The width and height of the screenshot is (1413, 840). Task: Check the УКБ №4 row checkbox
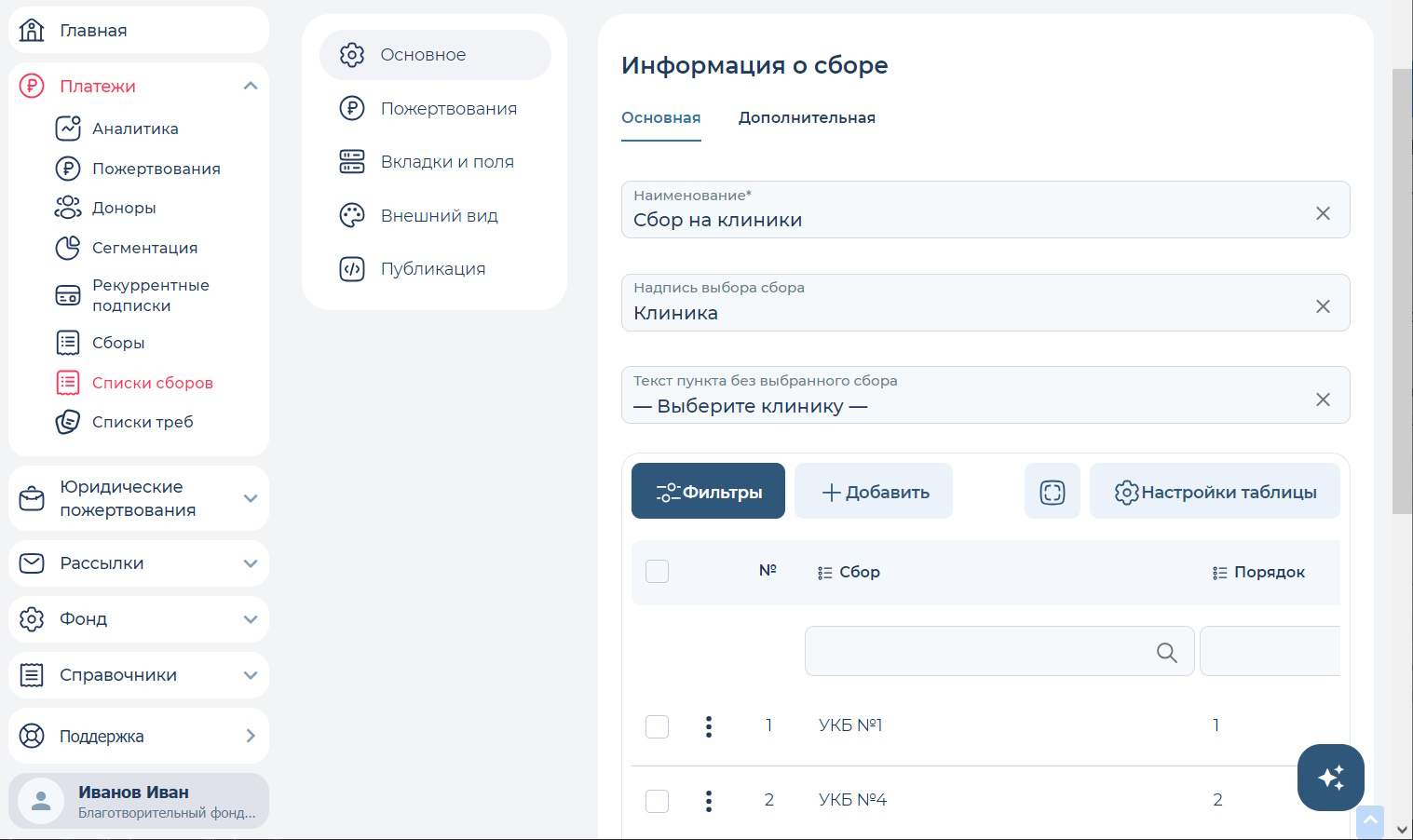pos(658,801)
